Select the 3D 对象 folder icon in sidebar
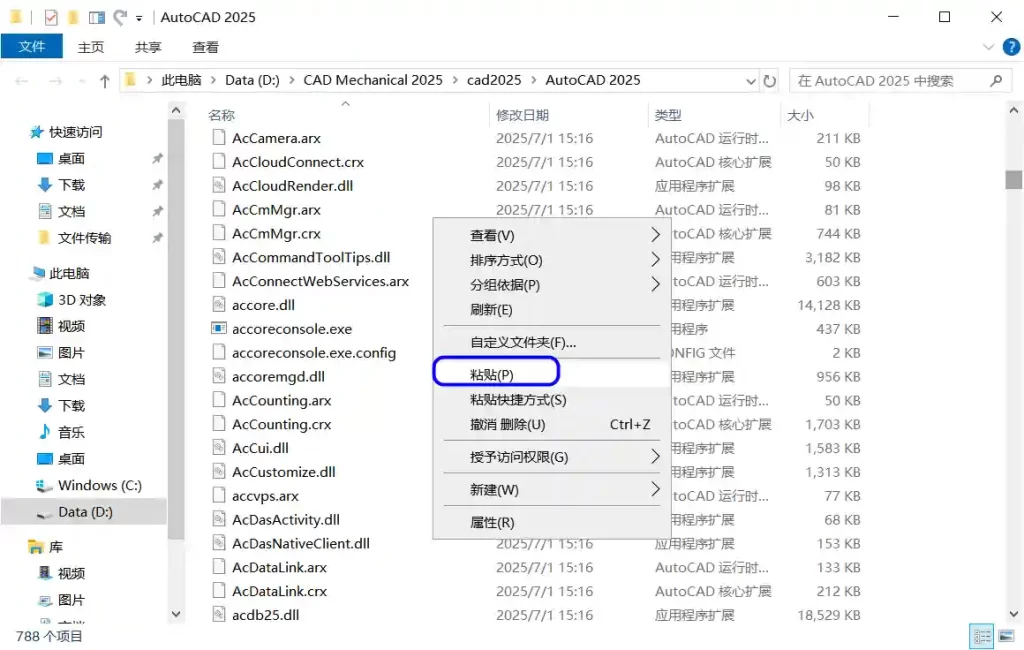The width and height of the screenshot is (1024, 650). (x=45, y=300)
